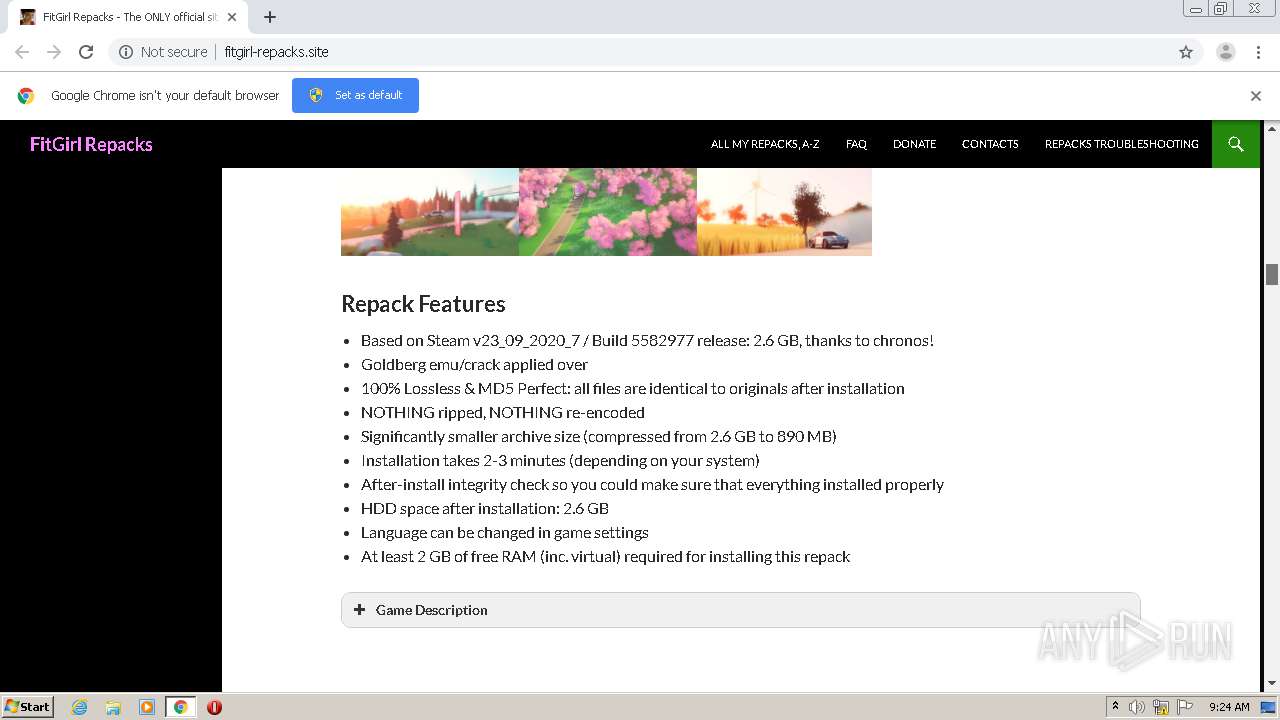Open the Chrome profile avatar
Viewport: 1280px width, 720px height.
[x=1226, y=52]
